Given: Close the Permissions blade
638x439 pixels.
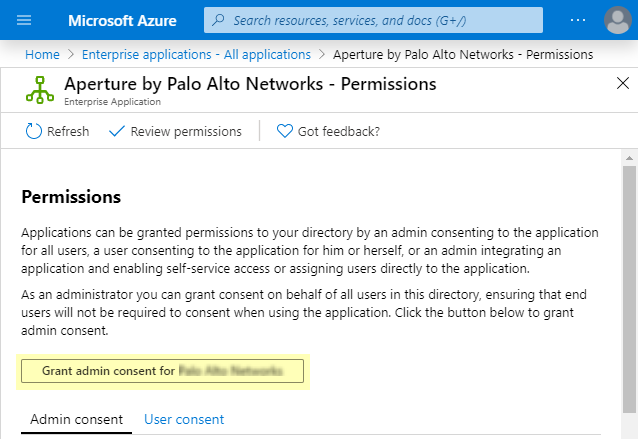Looking at the screenshot, I should [622, 84].
